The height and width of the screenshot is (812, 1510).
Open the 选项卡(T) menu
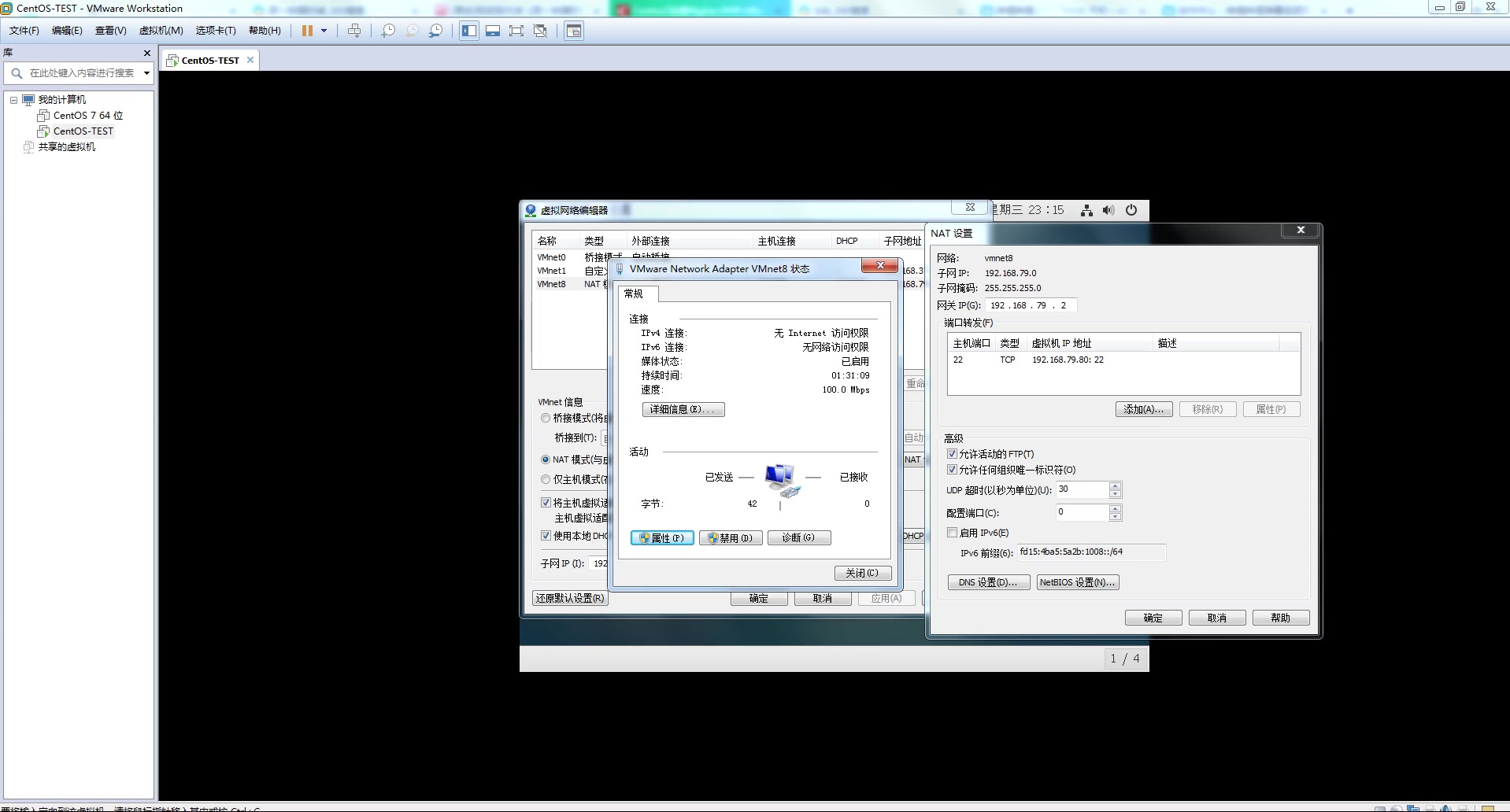click(216, 31)
